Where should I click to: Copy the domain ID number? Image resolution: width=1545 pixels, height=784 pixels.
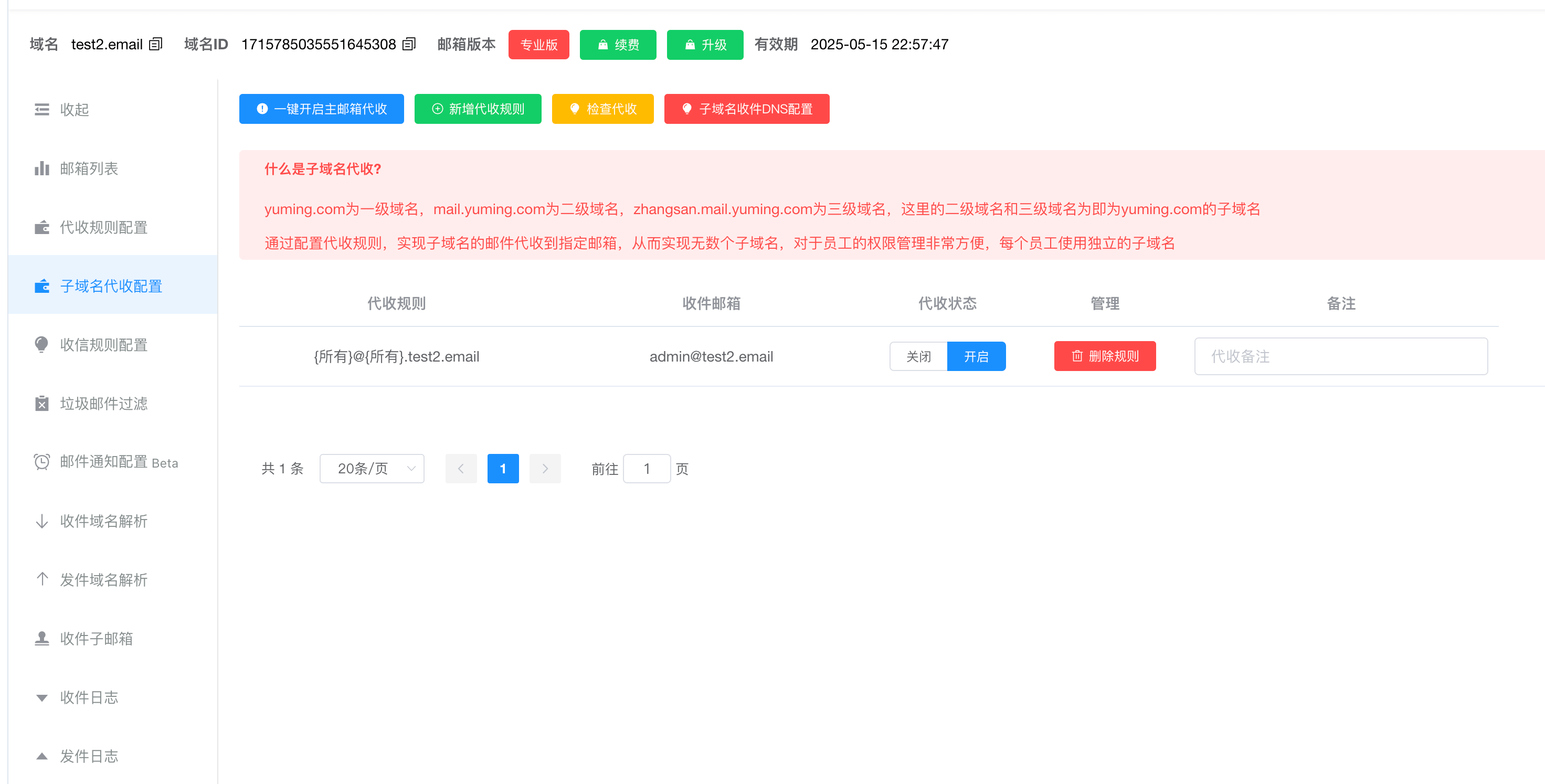409,45
